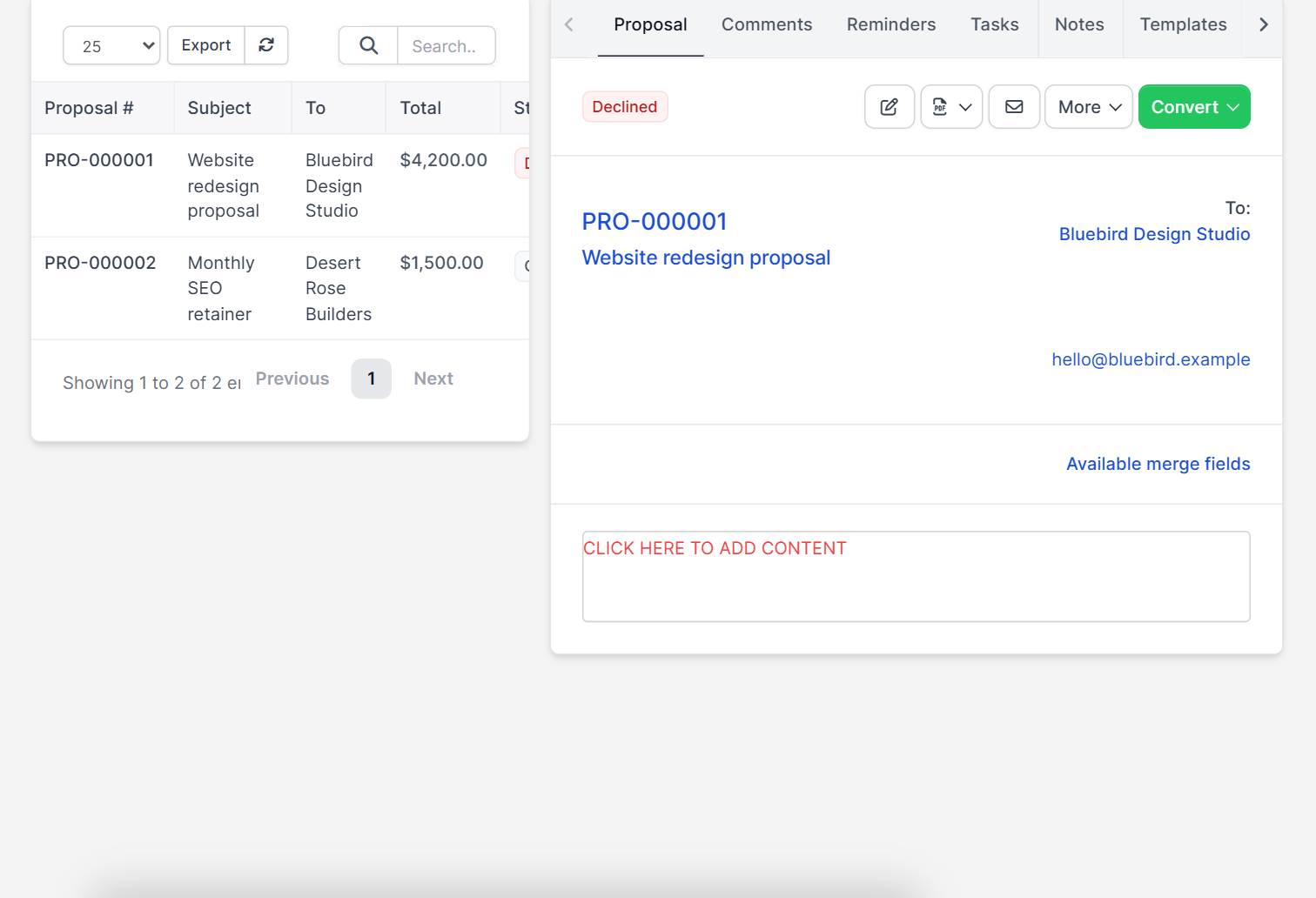Click the send email envelope icon
This screenshot has height=898, width=1316.
coord(1014,107)
